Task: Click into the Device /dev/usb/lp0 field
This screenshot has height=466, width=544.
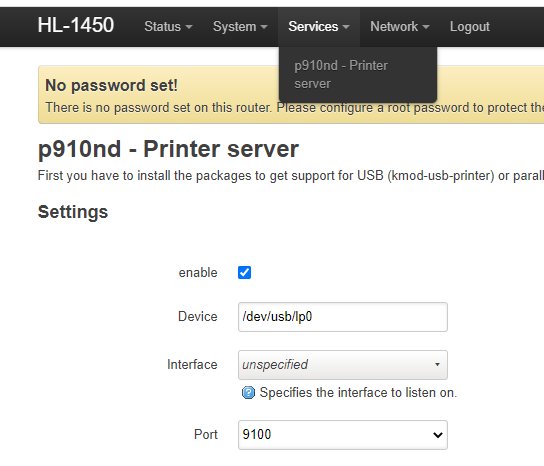Action: pyautogui.click(x=343, y=317)
